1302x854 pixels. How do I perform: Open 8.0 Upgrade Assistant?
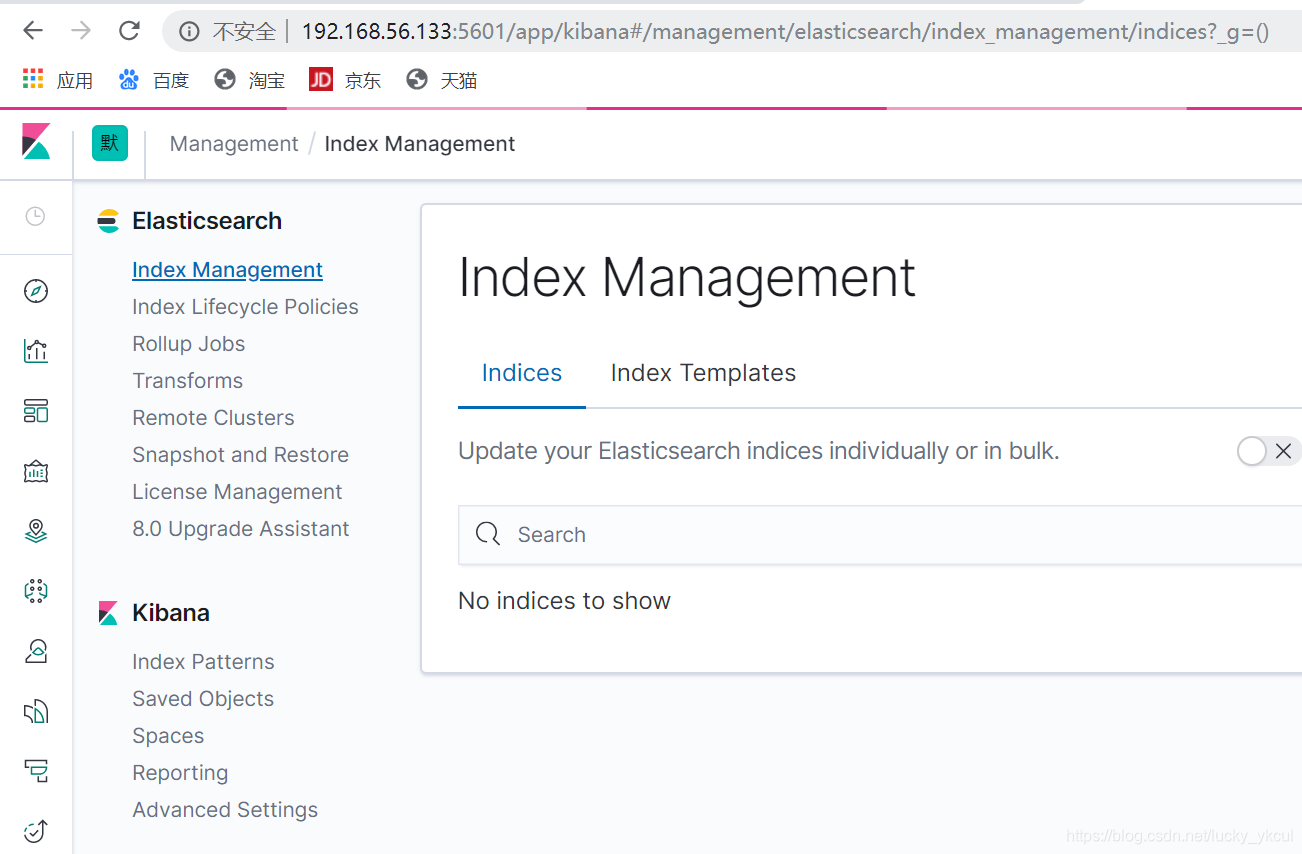[241, 529]
